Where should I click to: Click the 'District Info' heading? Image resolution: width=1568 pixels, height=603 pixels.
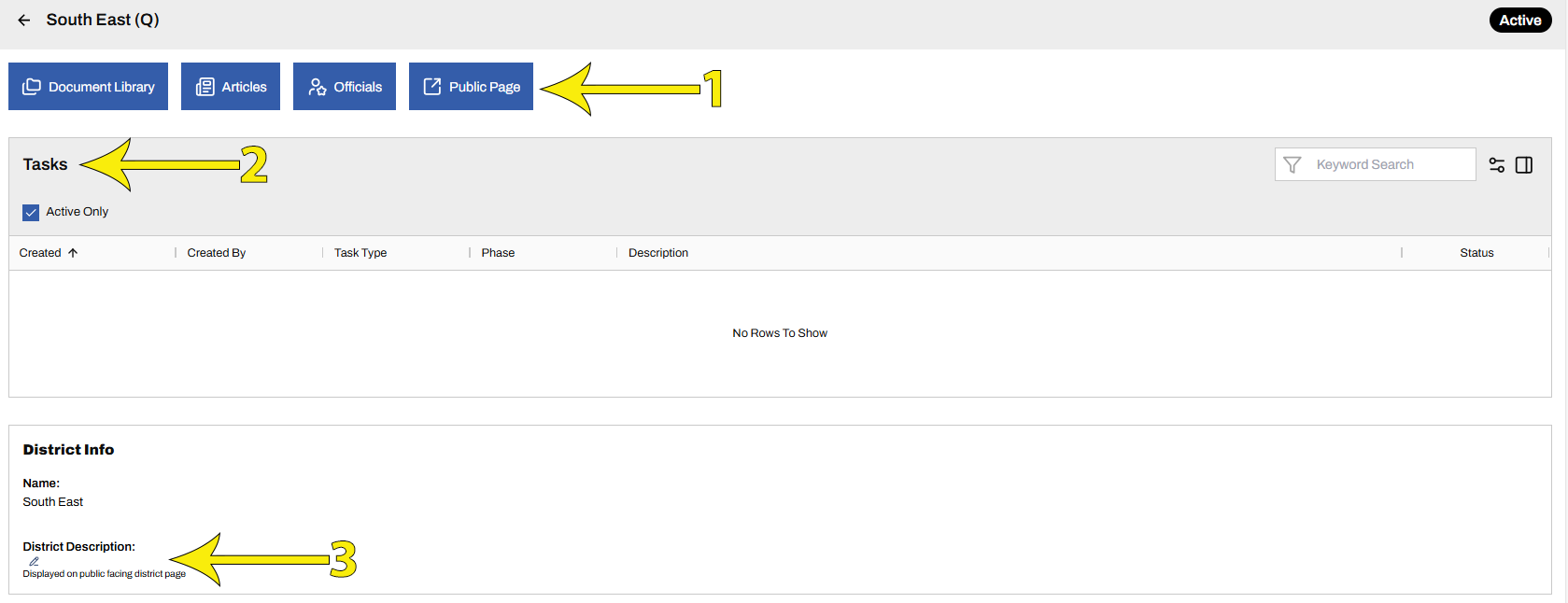tap(68, 450)
